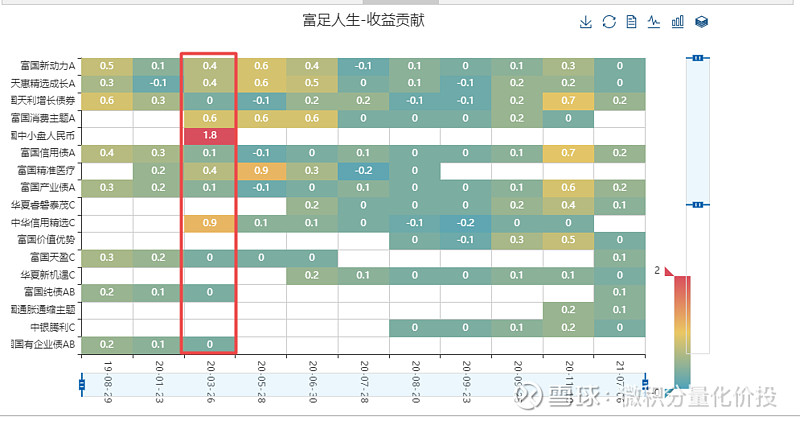Image resolution: width=800 pixels, height=421 pixels.
Task: Click the 20-08-20 date axis label
Action: pyautogui.click(x=415, y=382)
